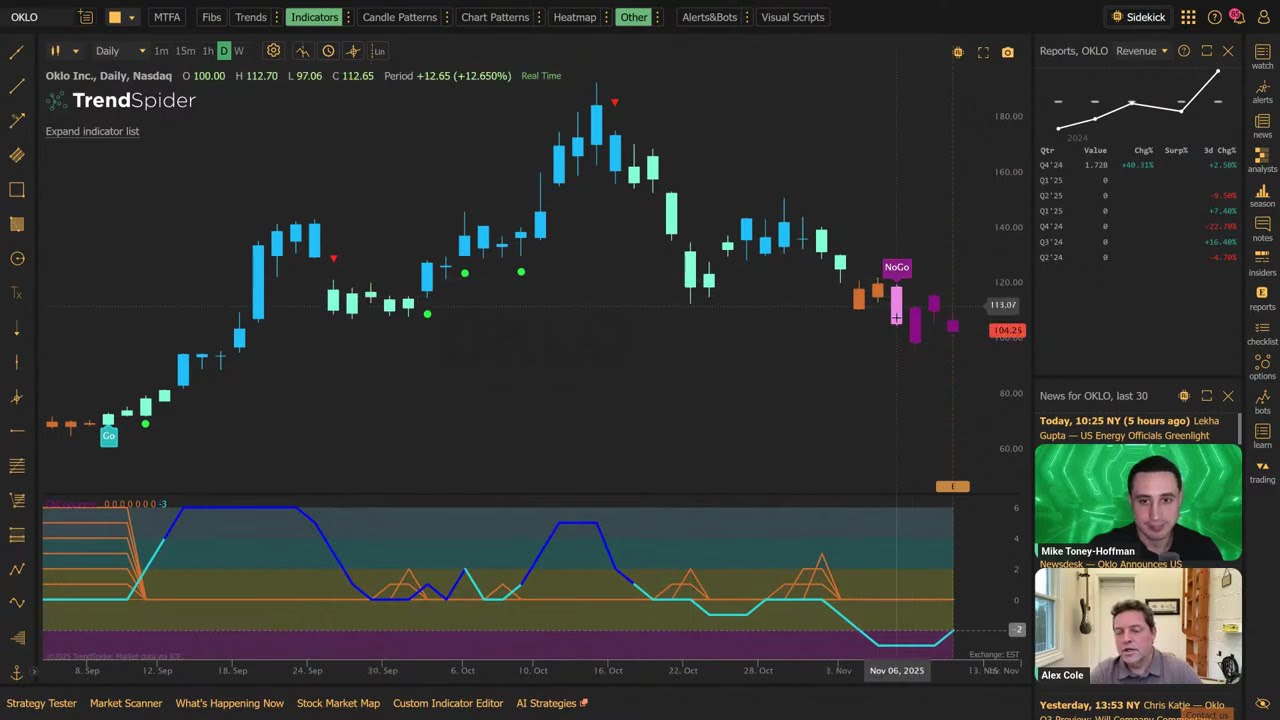This screenshot has height=720, width=1280.
Task: Toggle the Heatmap button
Action: 575,17
